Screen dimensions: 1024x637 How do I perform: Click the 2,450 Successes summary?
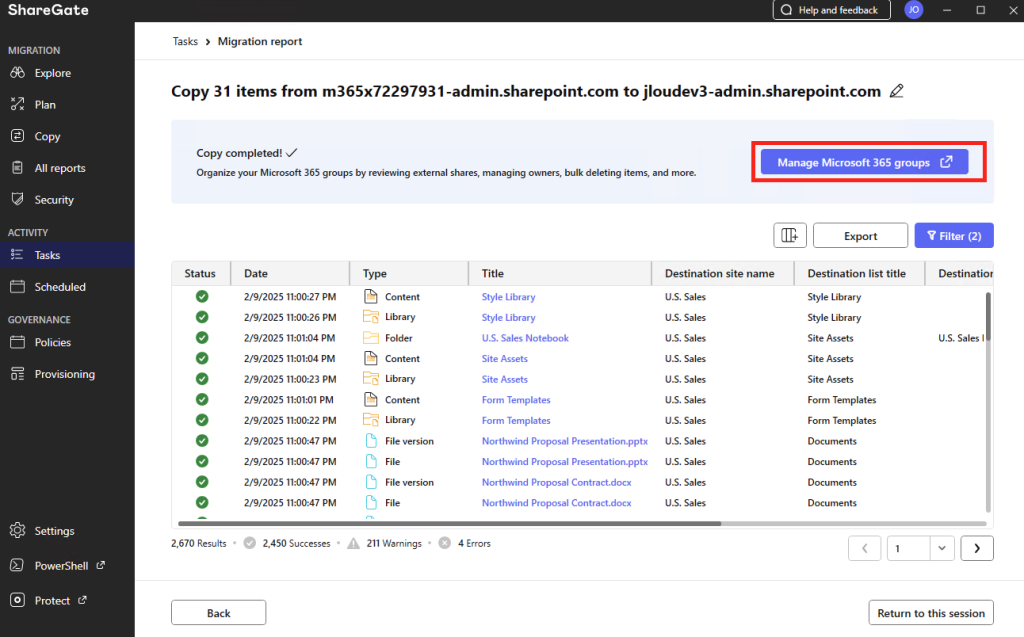pyautogui.click(x=296, y=543)
